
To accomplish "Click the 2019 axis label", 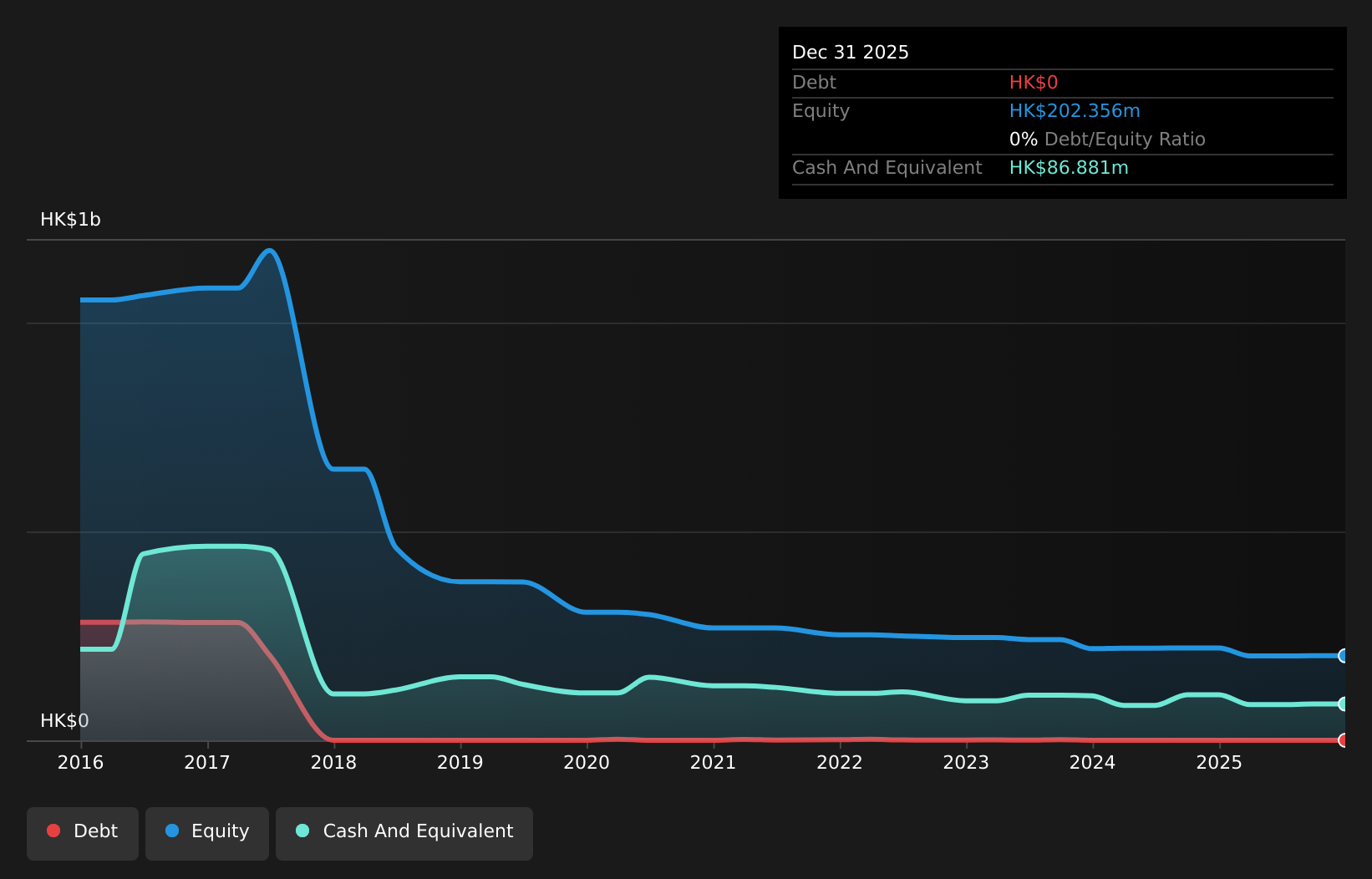I will [460, 763].
